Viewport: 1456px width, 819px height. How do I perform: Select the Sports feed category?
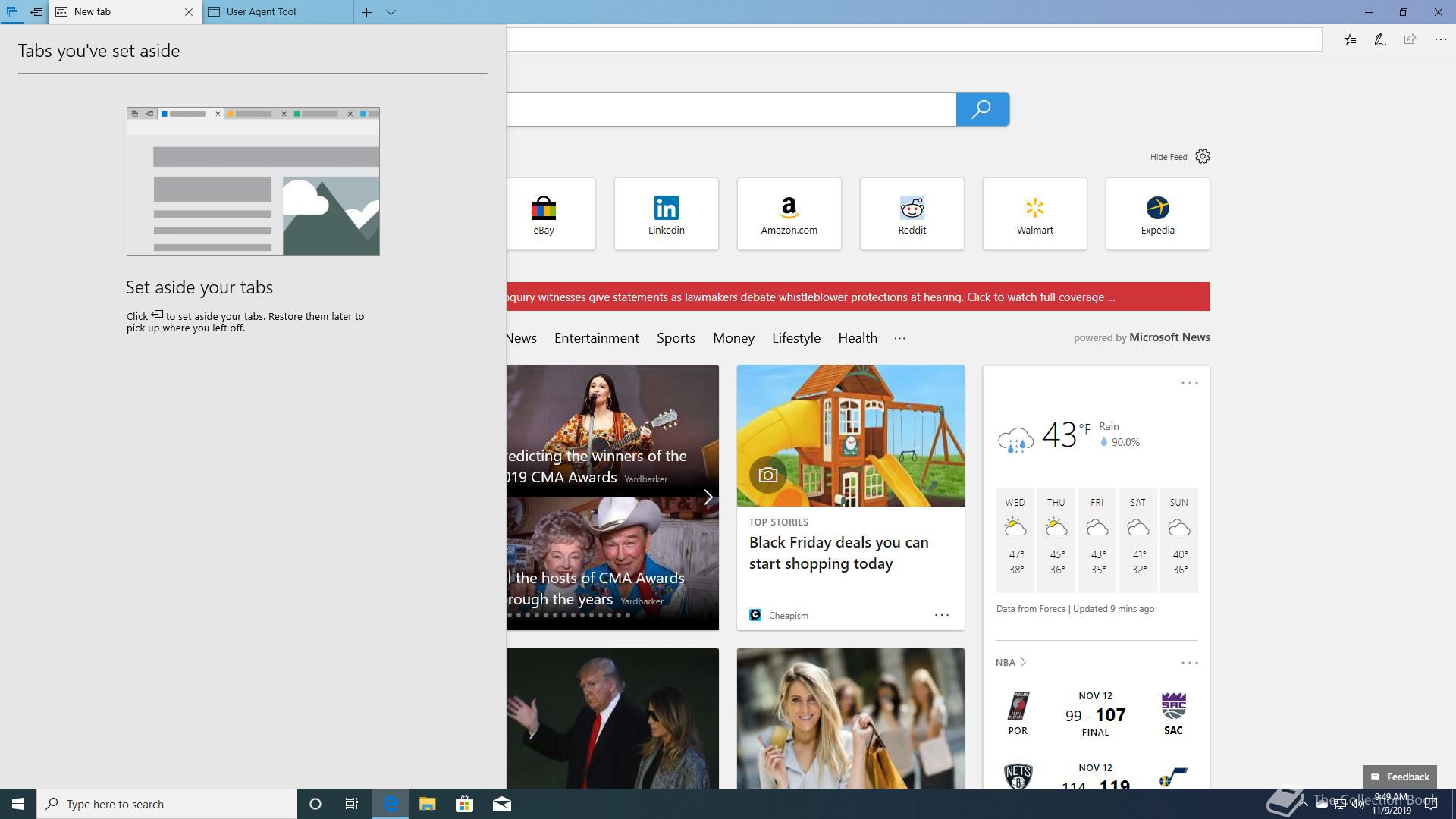pos(676,338)
